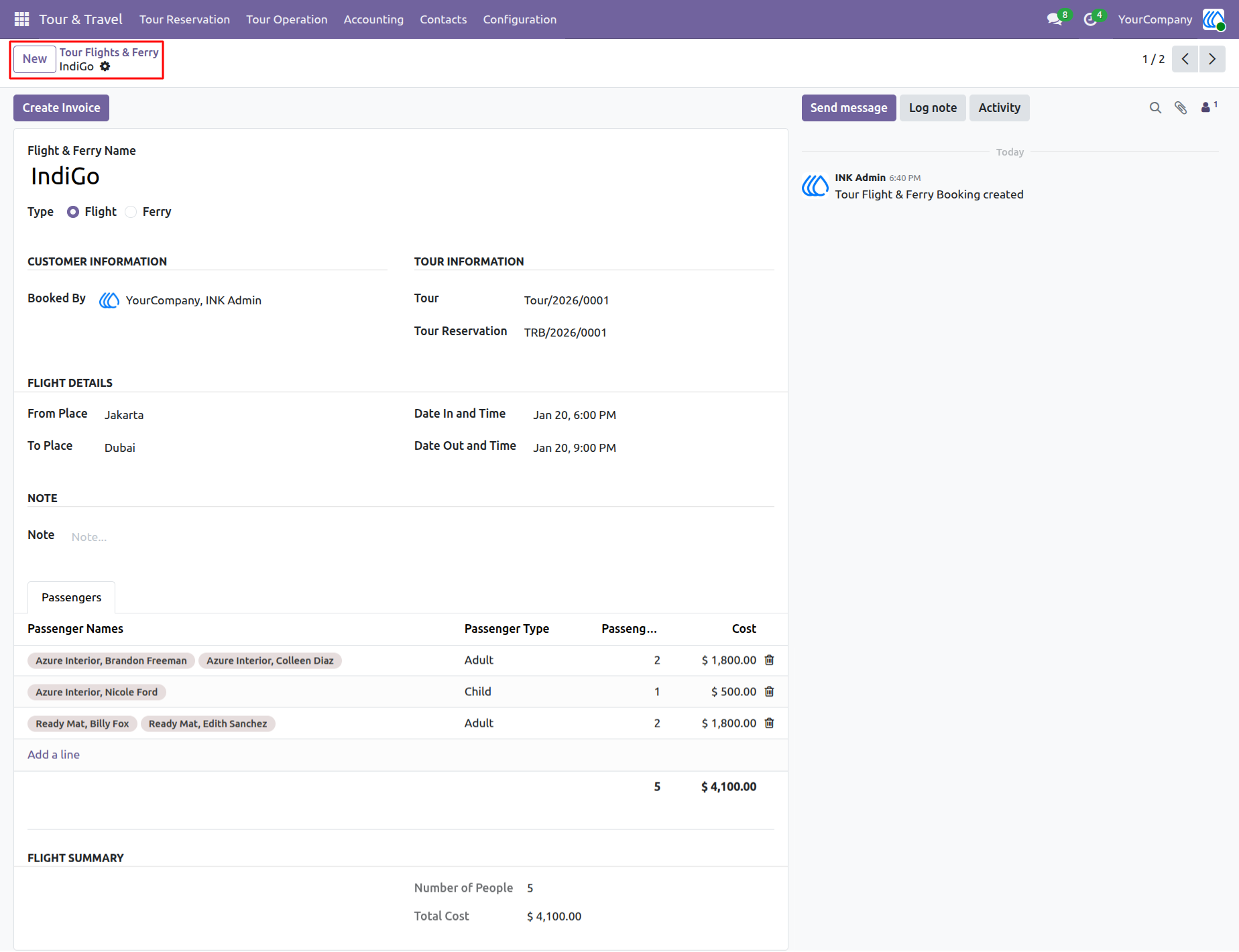The height and width of the screenshot is (952, 1239).
Task: Switch to the Passengers tab
Action: [71, 597]
